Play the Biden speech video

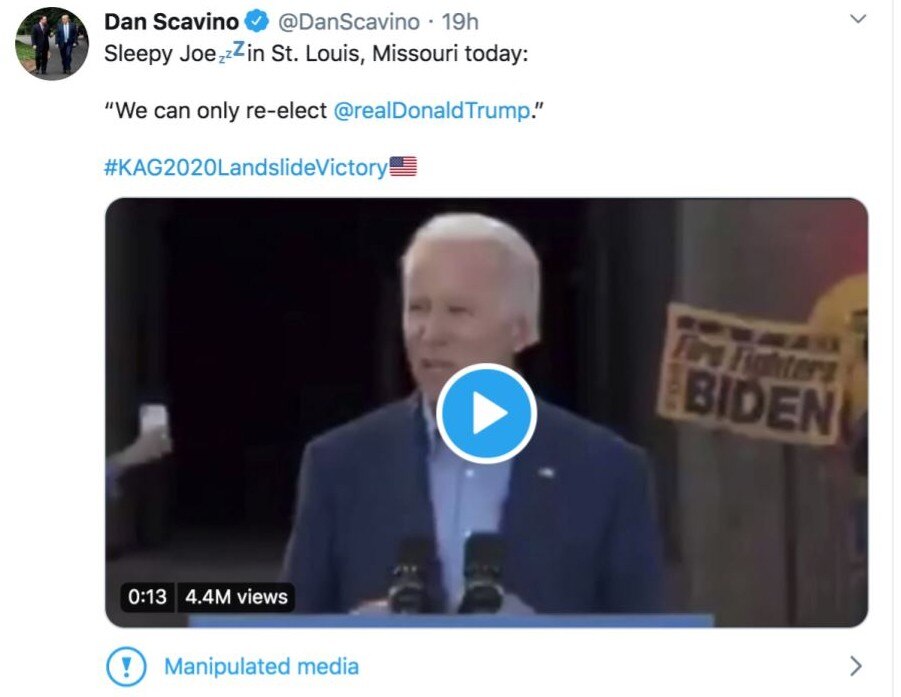tap(486, 413)
